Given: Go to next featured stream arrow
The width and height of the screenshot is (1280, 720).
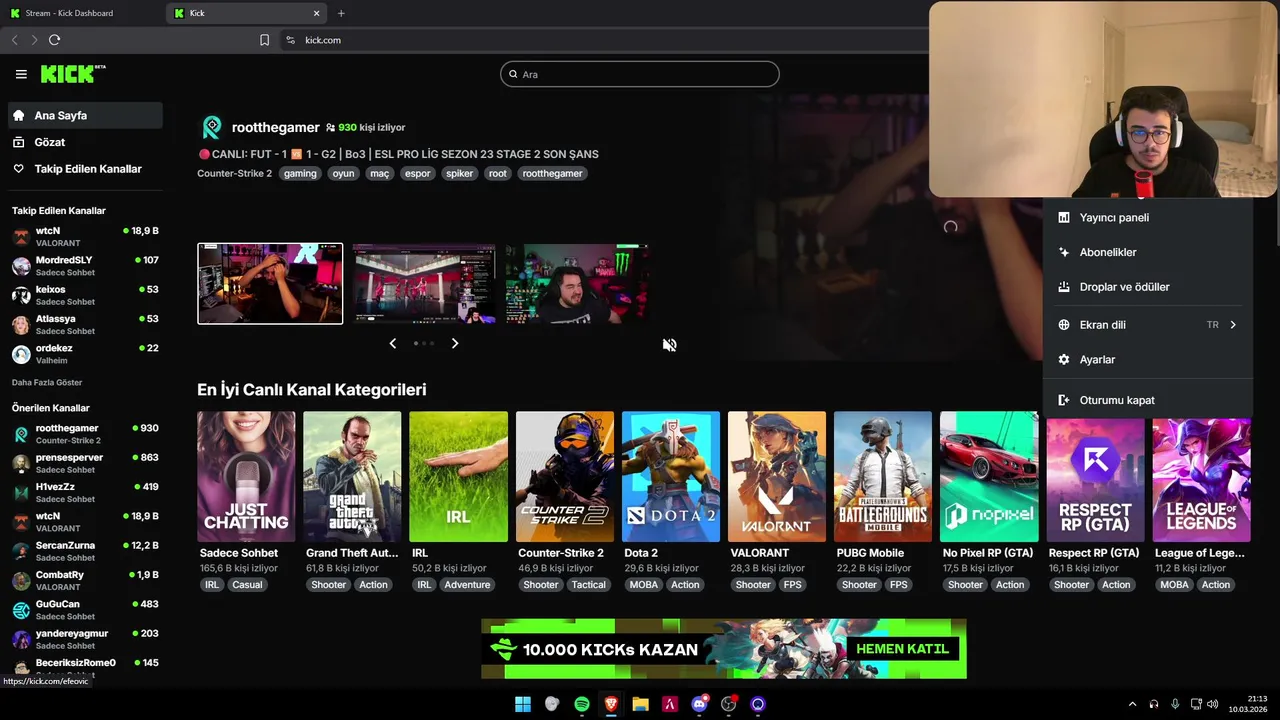Looking at the screenshot, I should click(455, 343).
